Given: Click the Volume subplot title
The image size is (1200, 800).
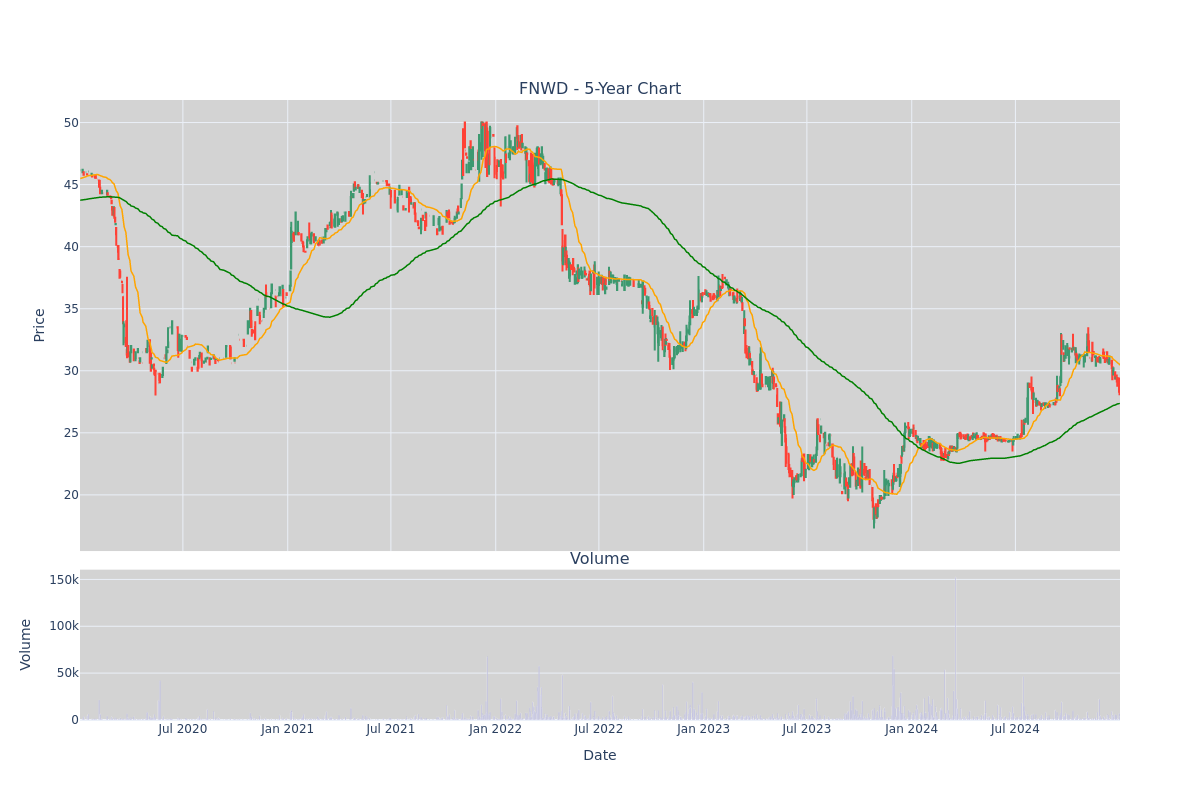Looking at the screenshot, I should (x=600, y=559).
